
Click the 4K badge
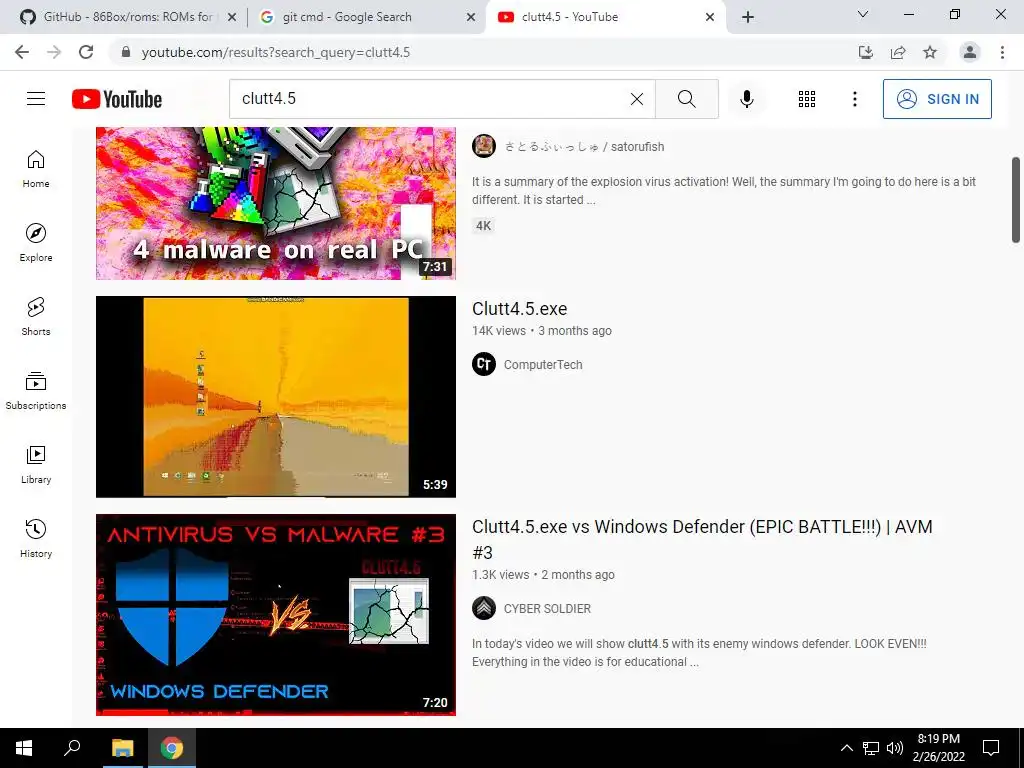[483, 225]
